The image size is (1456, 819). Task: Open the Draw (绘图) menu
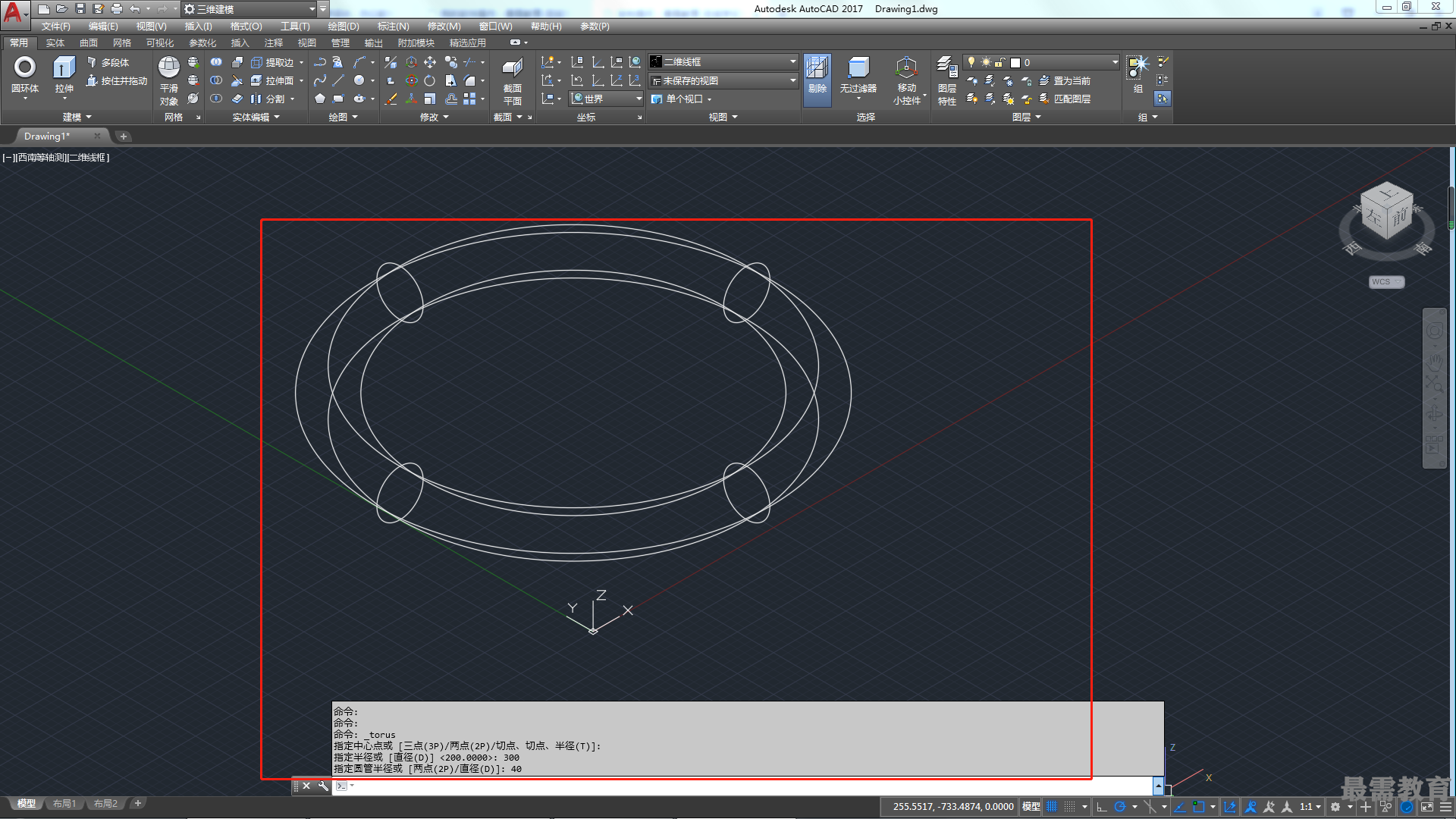(344, 26)
